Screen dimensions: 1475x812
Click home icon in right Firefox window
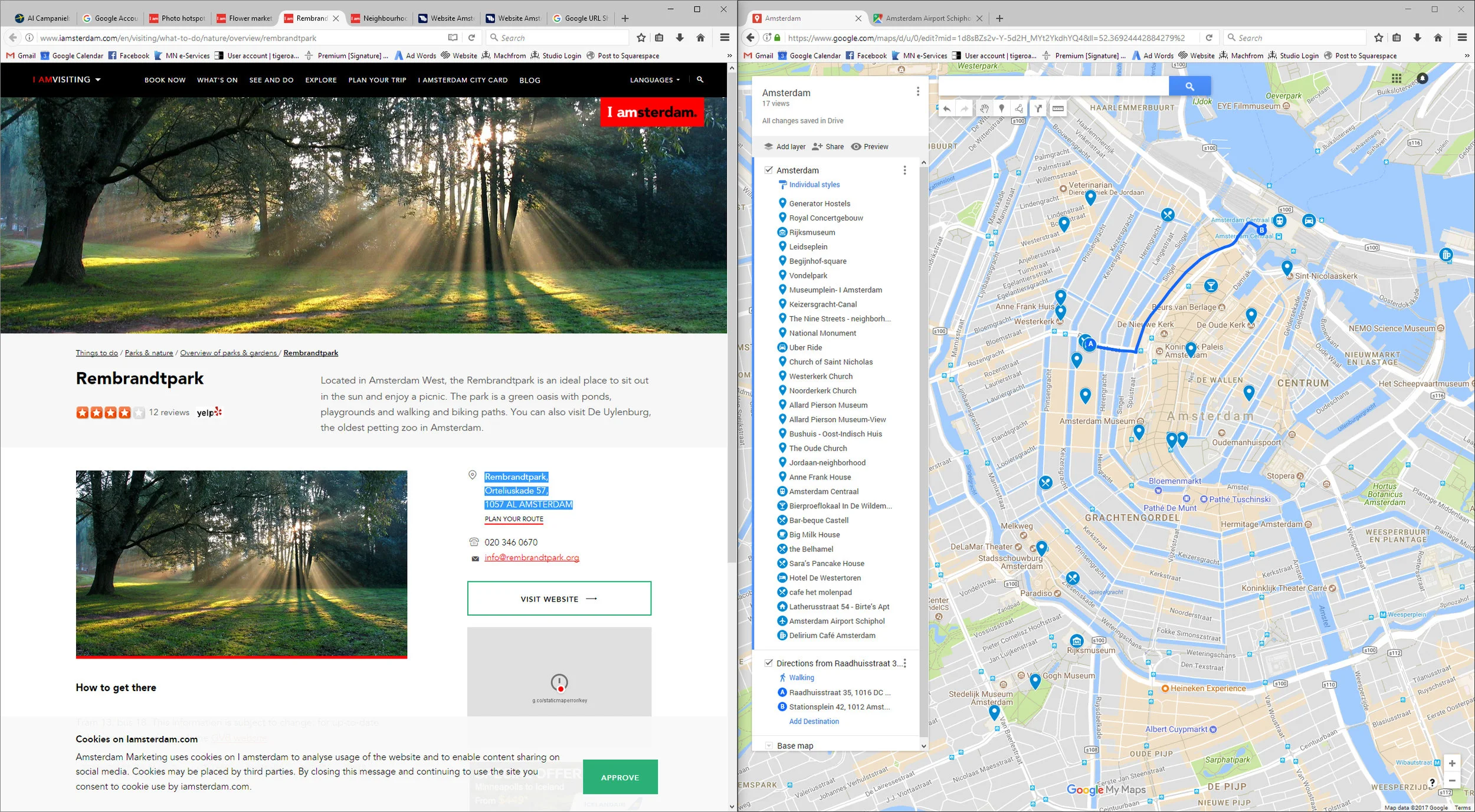tap(1438, 38)
